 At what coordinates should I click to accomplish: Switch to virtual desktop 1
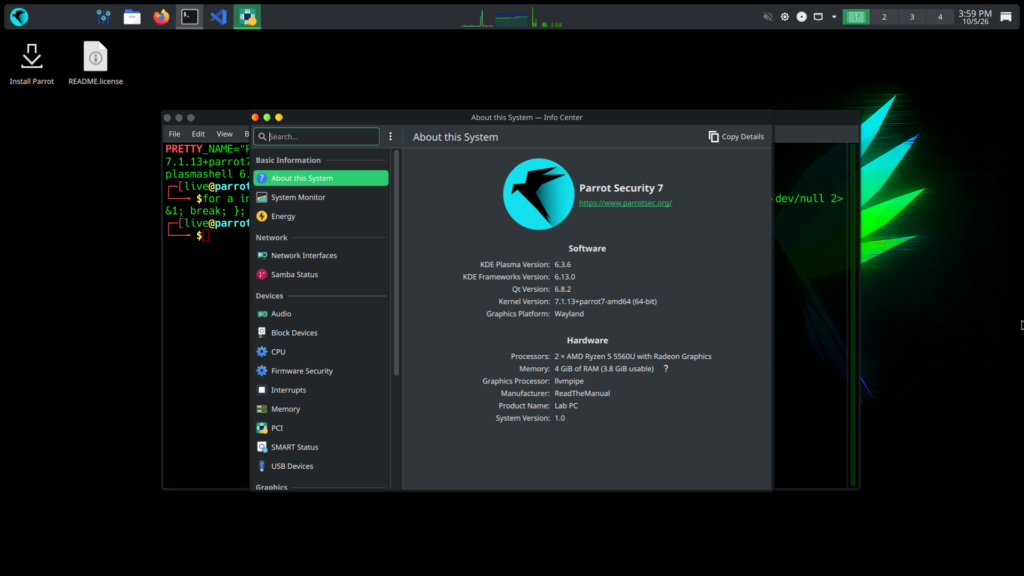[856, 17]
